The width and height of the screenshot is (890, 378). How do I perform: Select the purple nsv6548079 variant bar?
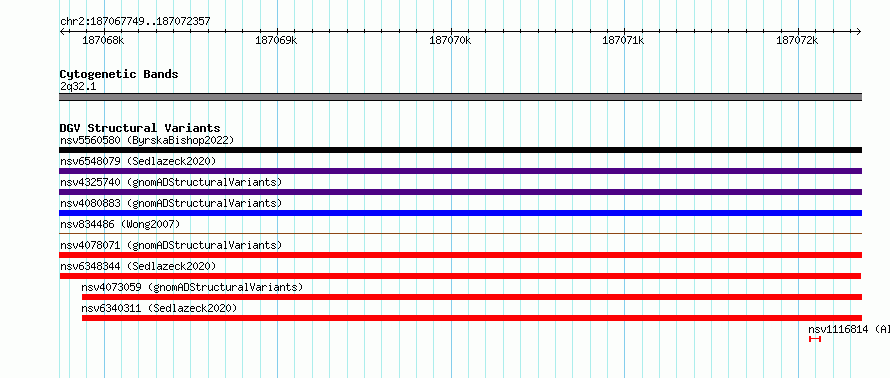460,171
